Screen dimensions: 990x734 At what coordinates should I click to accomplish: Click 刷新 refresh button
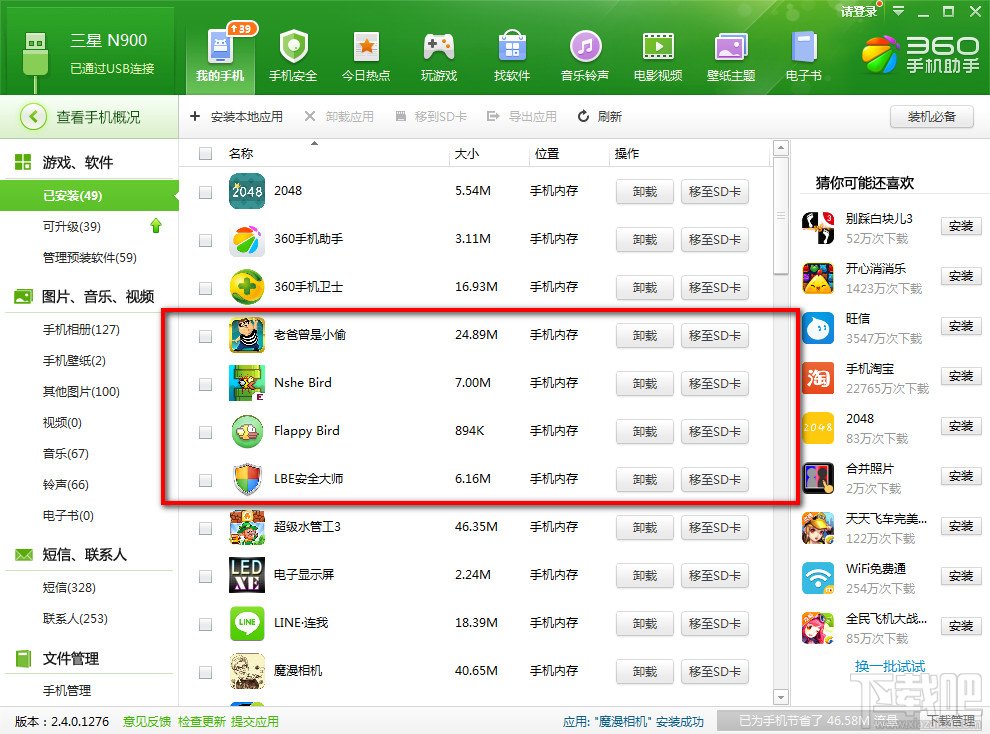600,116
